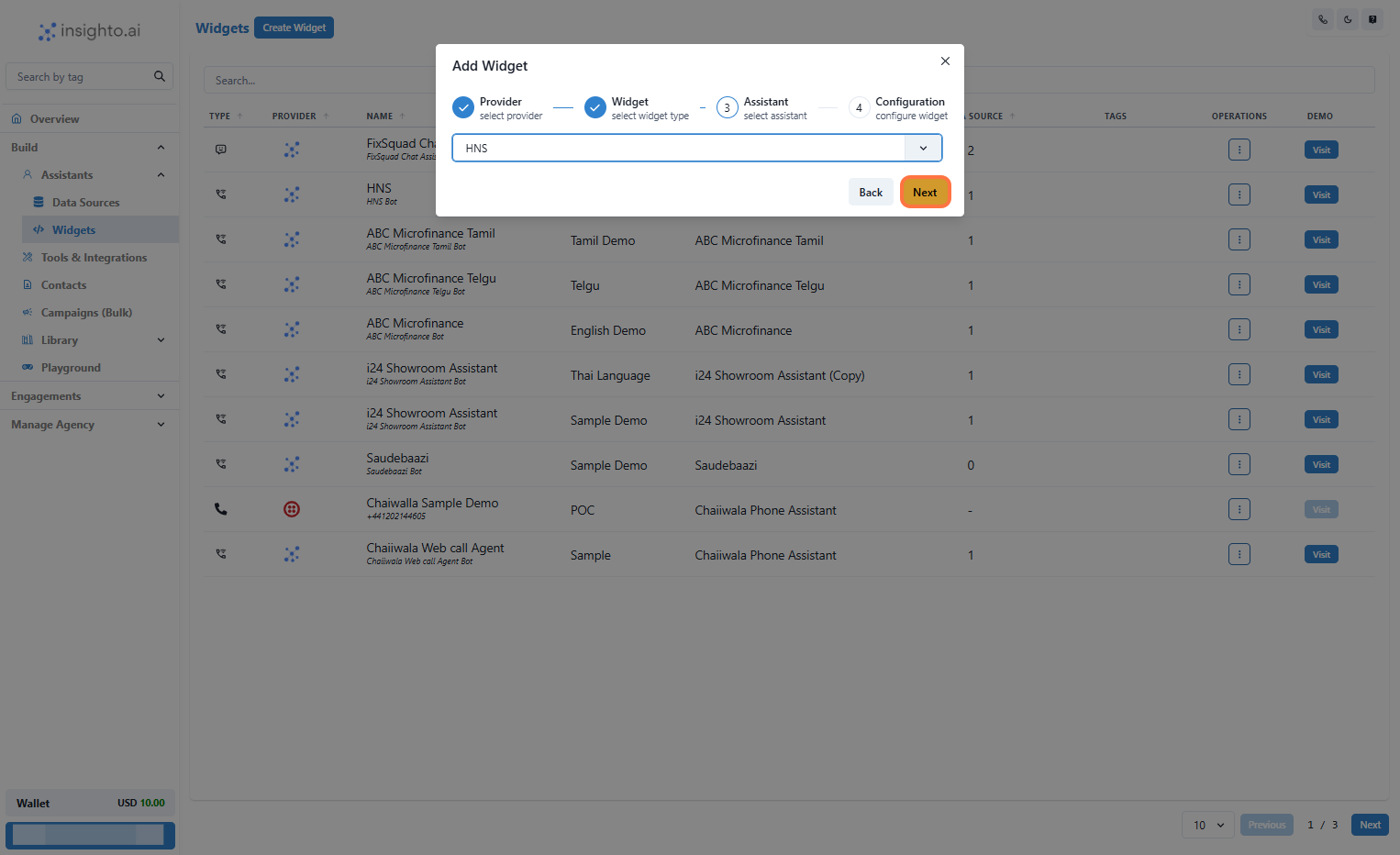The width and height of the screenshot is (1400, 855).
Task: Click 'Chaiwalla Sample Demo' name
Action: click(432, 503)
